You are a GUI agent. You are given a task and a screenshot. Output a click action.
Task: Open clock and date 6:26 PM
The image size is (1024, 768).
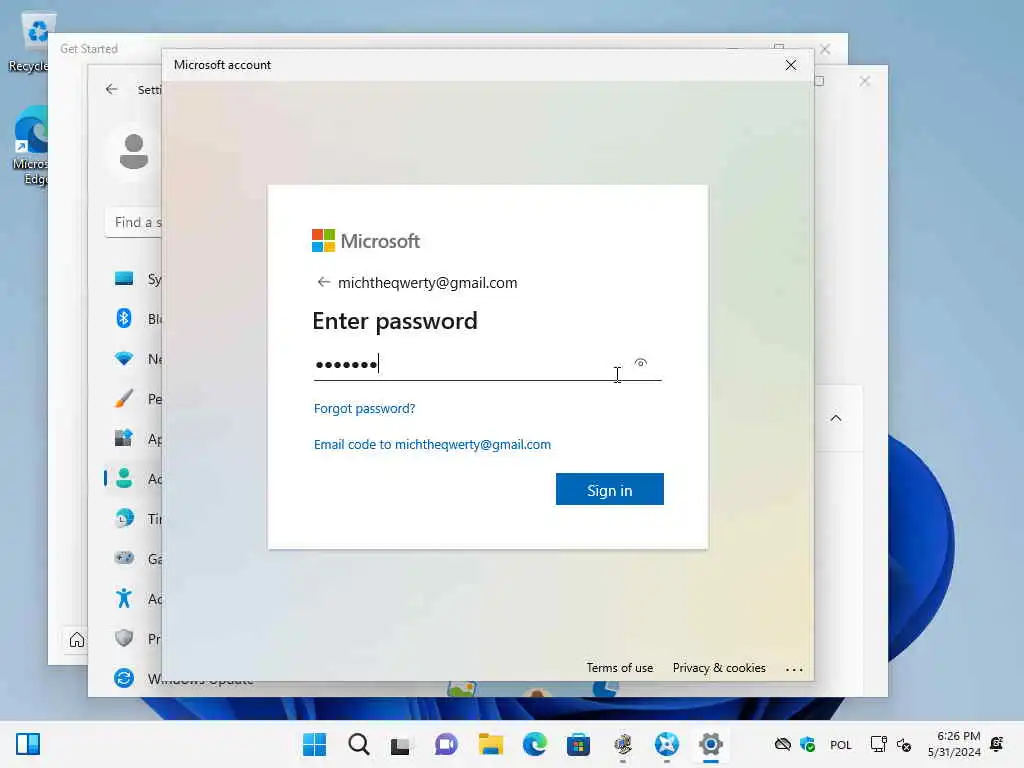(954, 744)
